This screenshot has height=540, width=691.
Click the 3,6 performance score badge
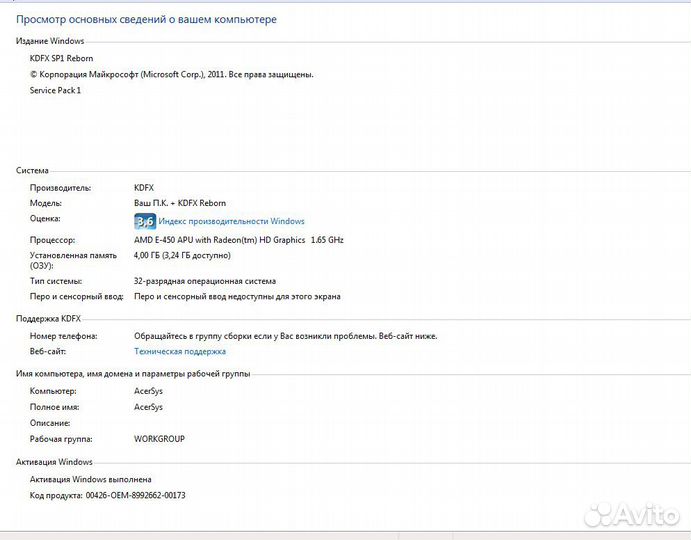point(145,221)
